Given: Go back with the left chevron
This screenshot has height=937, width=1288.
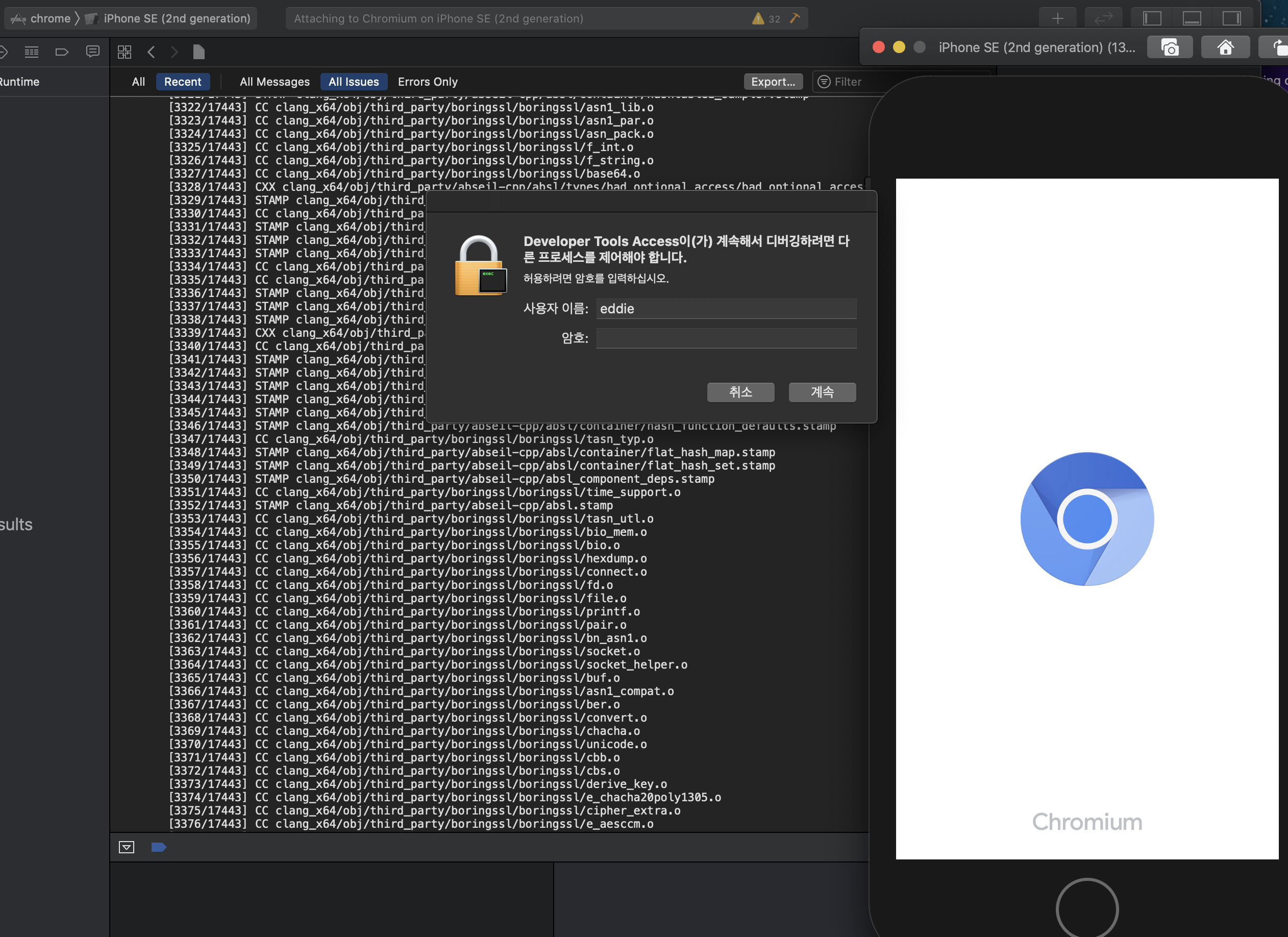Looking at the screenshot, I should [x=151, y=52].
